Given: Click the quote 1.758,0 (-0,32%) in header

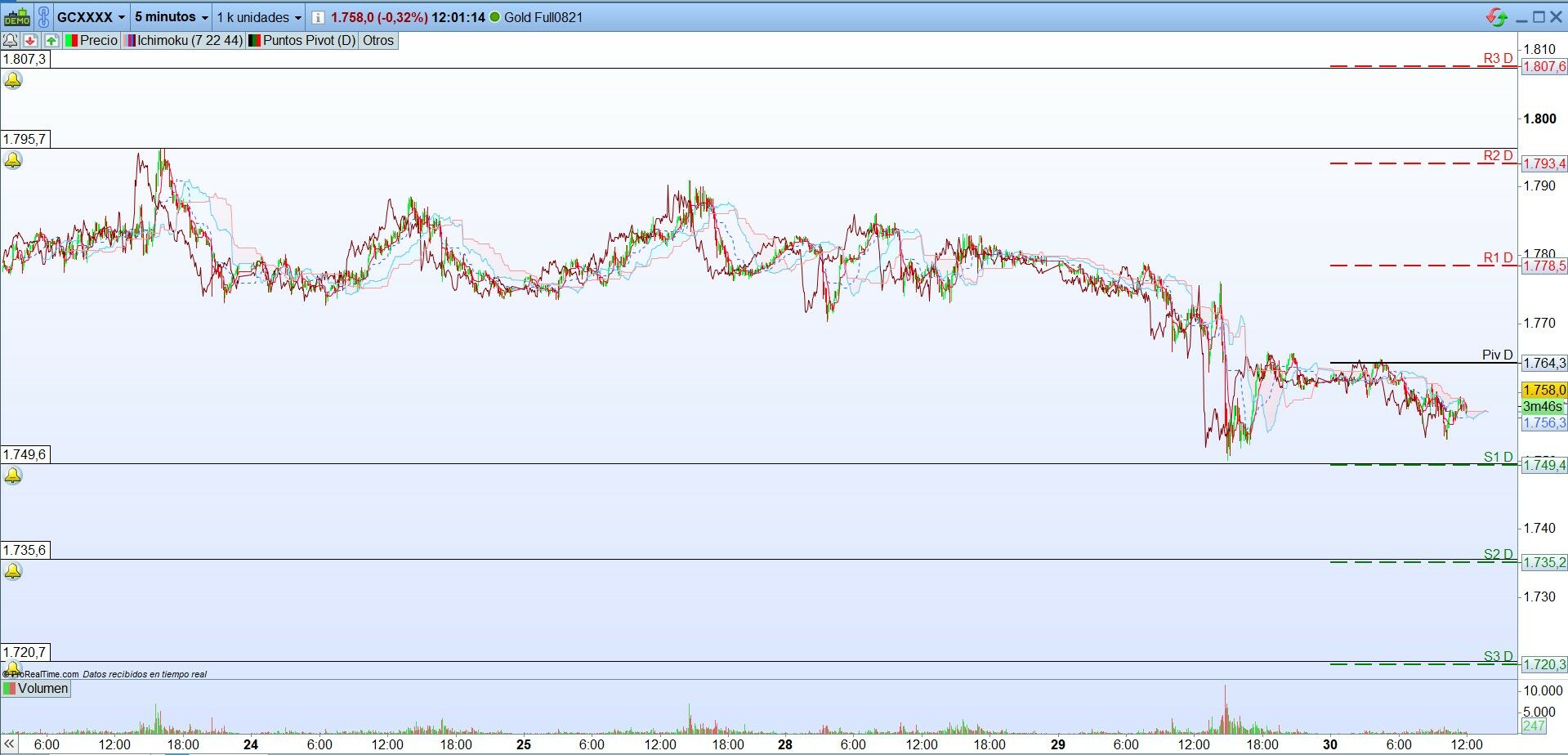Looking at the screenshot, I should 379,17.
